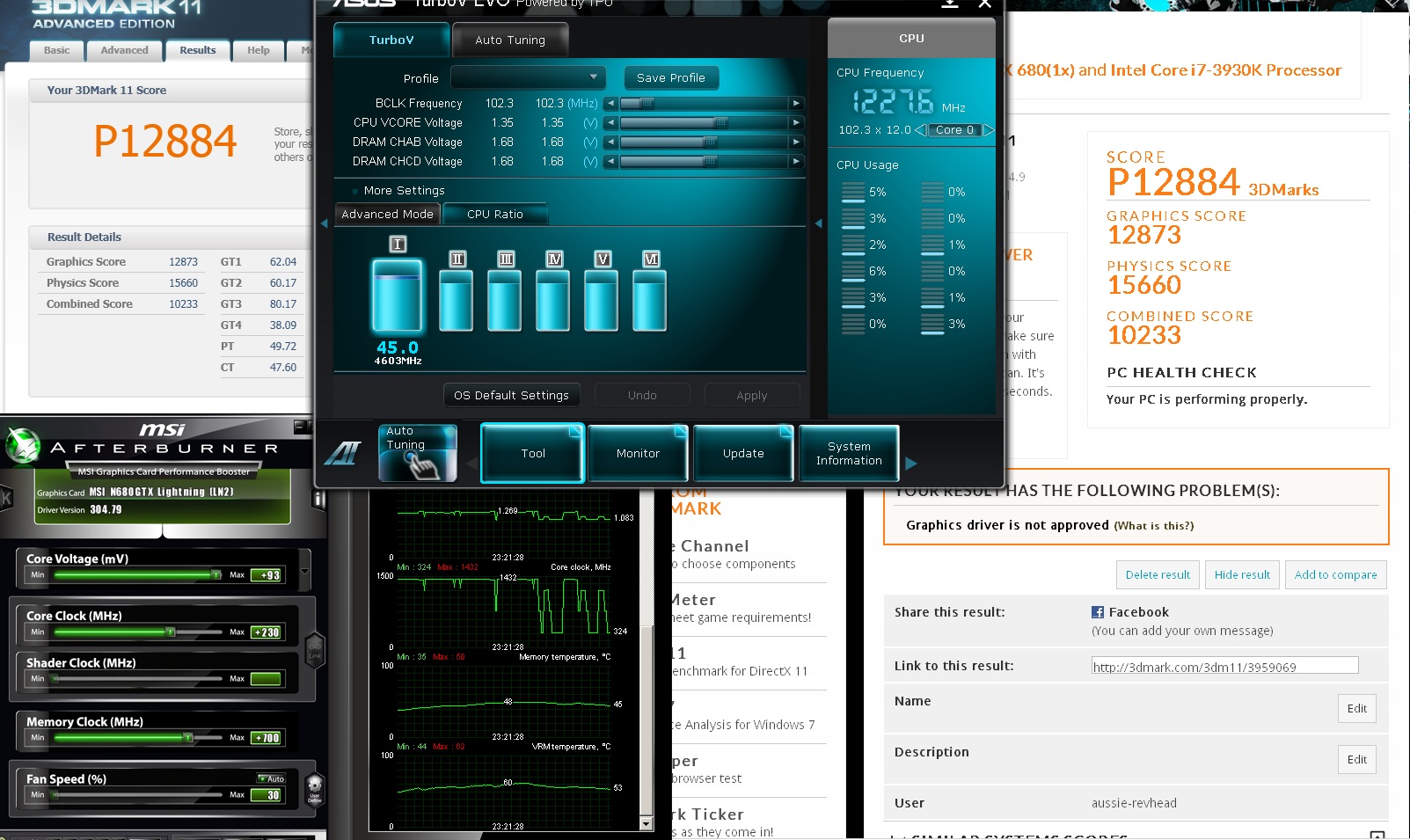Minimize TurboV EVO to tray

click(950, 4)
